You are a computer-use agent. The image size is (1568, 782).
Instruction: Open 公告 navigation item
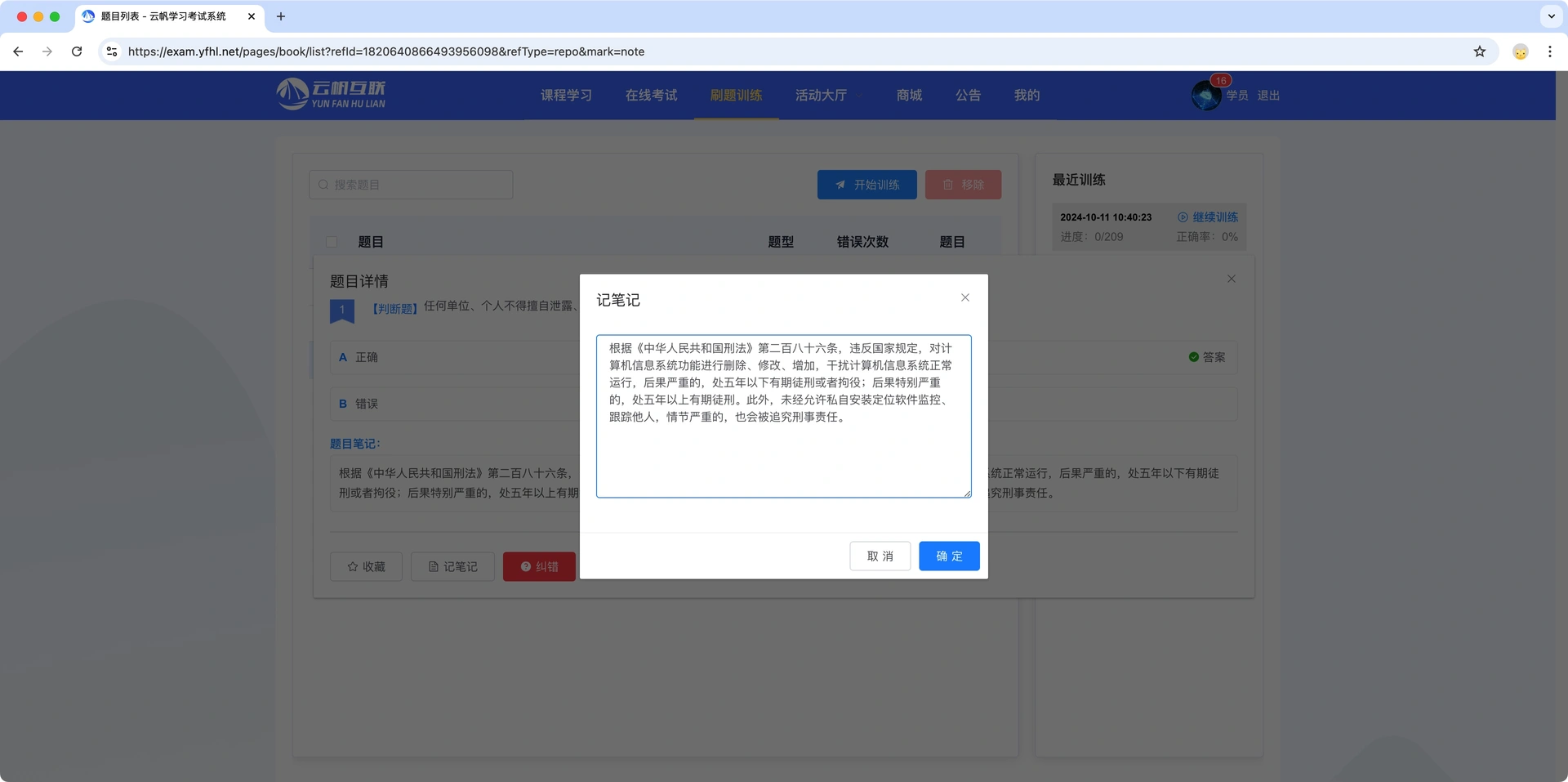tap(968, 96)
